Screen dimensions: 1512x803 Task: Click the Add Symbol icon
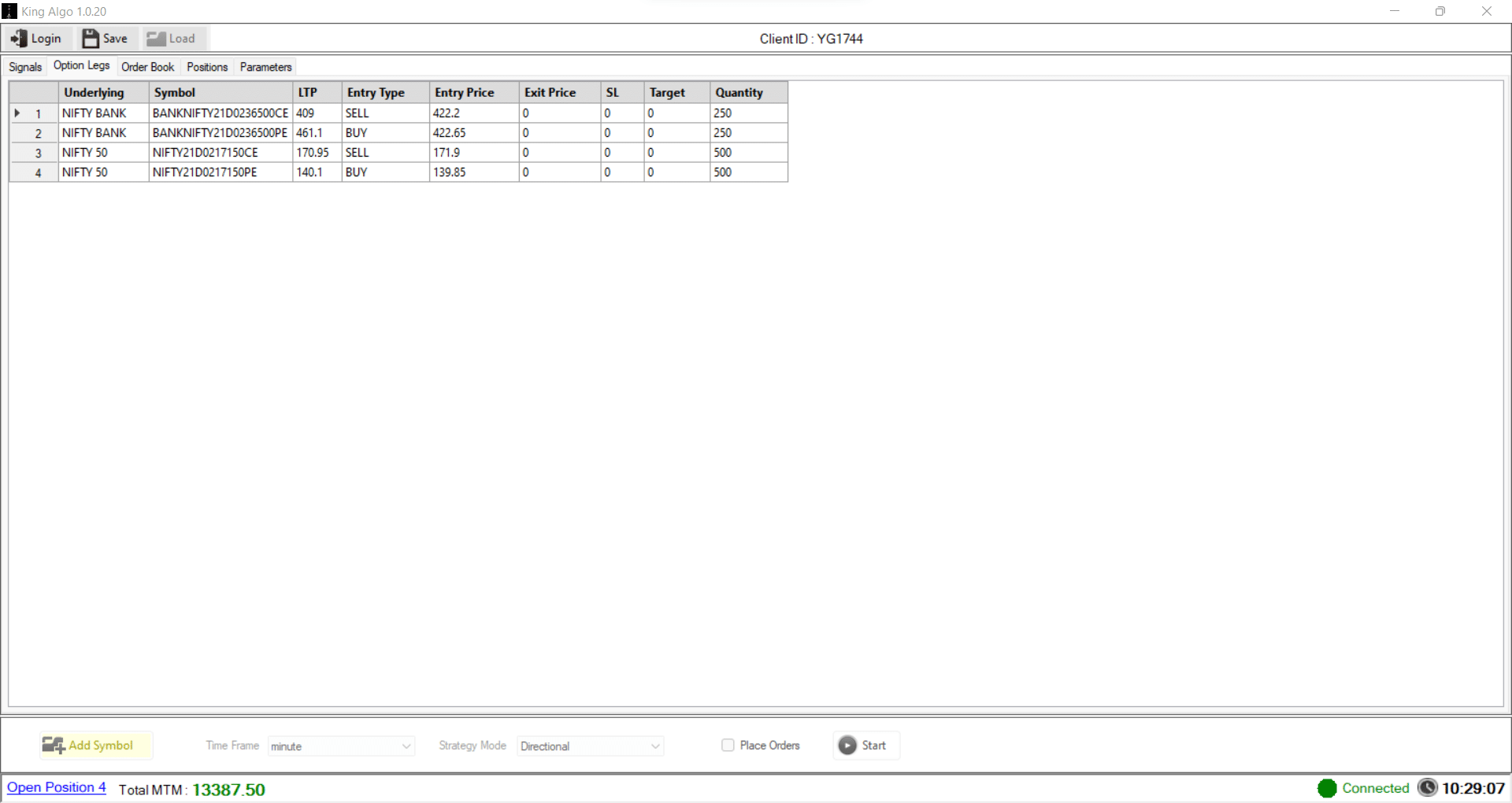[54, 745]
